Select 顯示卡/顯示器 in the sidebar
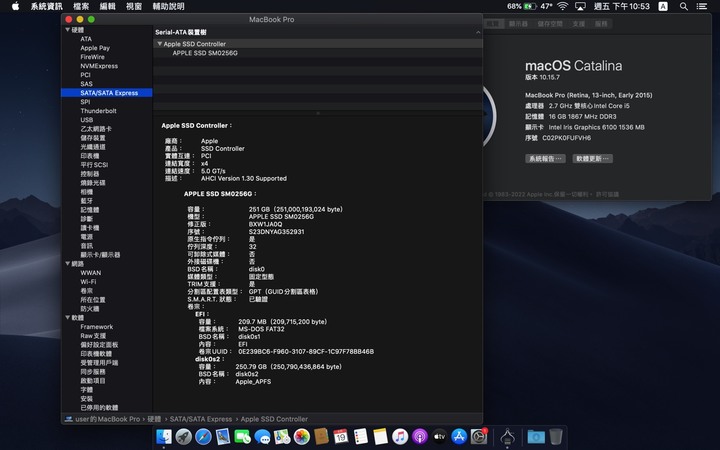The height and width of the screenshot is (450, 720). pyautogui.click(x=100, y=255)
